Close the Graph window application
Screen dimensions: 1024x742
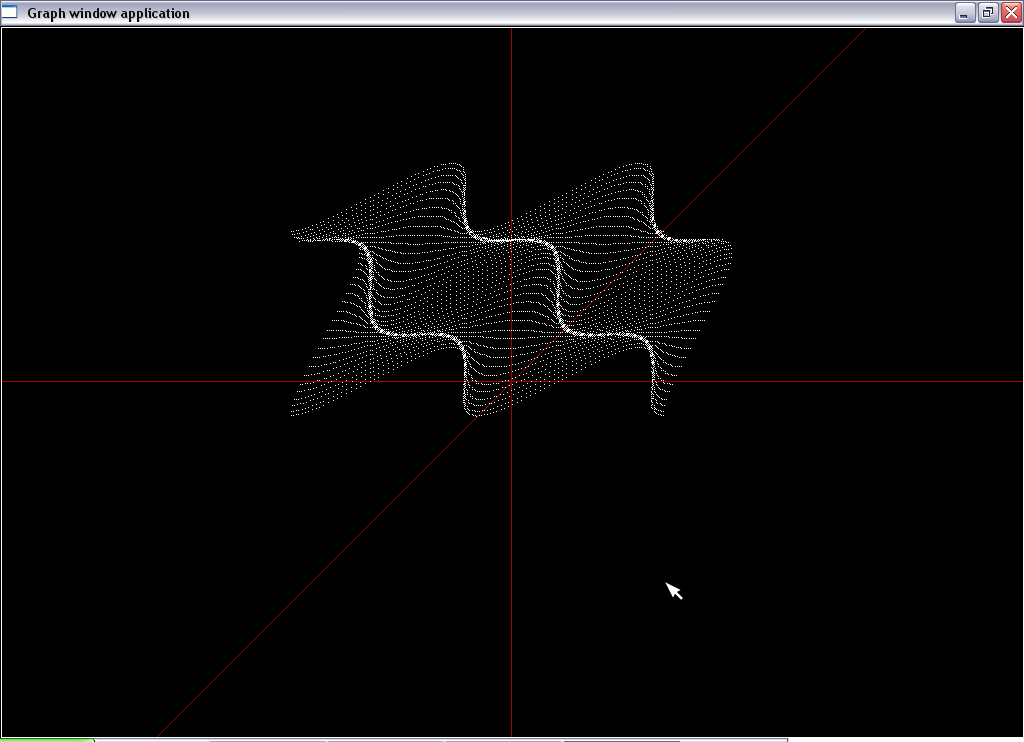click(x=1010, y=13)
